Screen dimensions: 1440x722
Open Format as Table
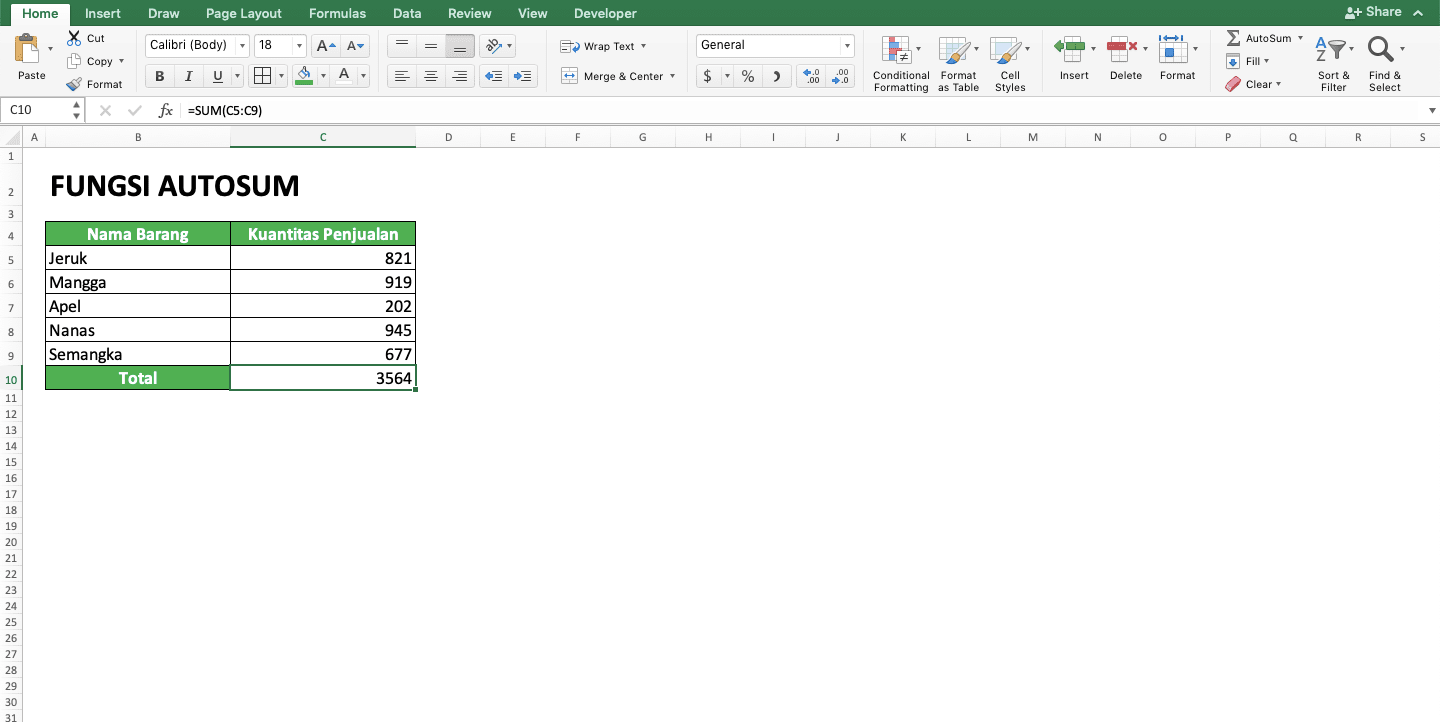tap(958, 64)
